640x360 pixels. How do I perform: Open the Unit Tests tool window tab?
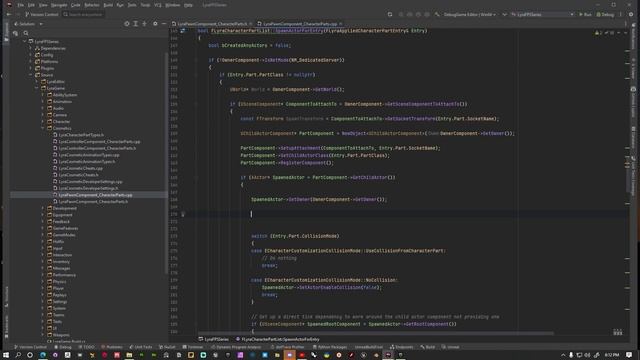(x=141, y=347)
